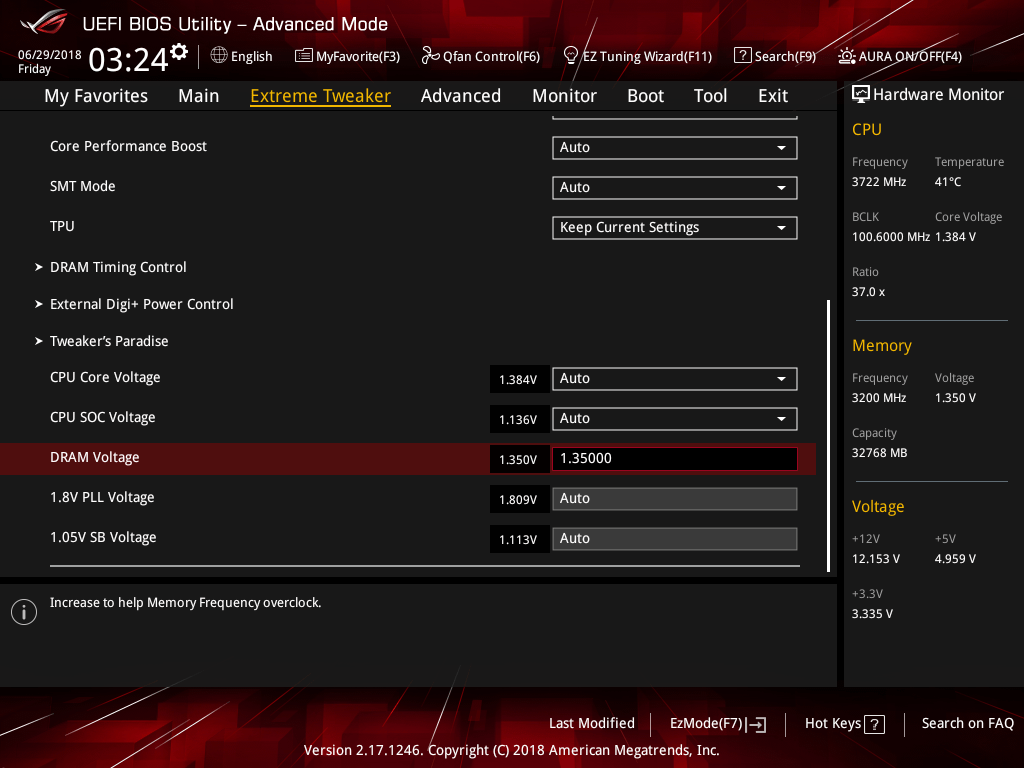
Task: Open MyFavorite(F3) list icon
Action: click(304, 56)
